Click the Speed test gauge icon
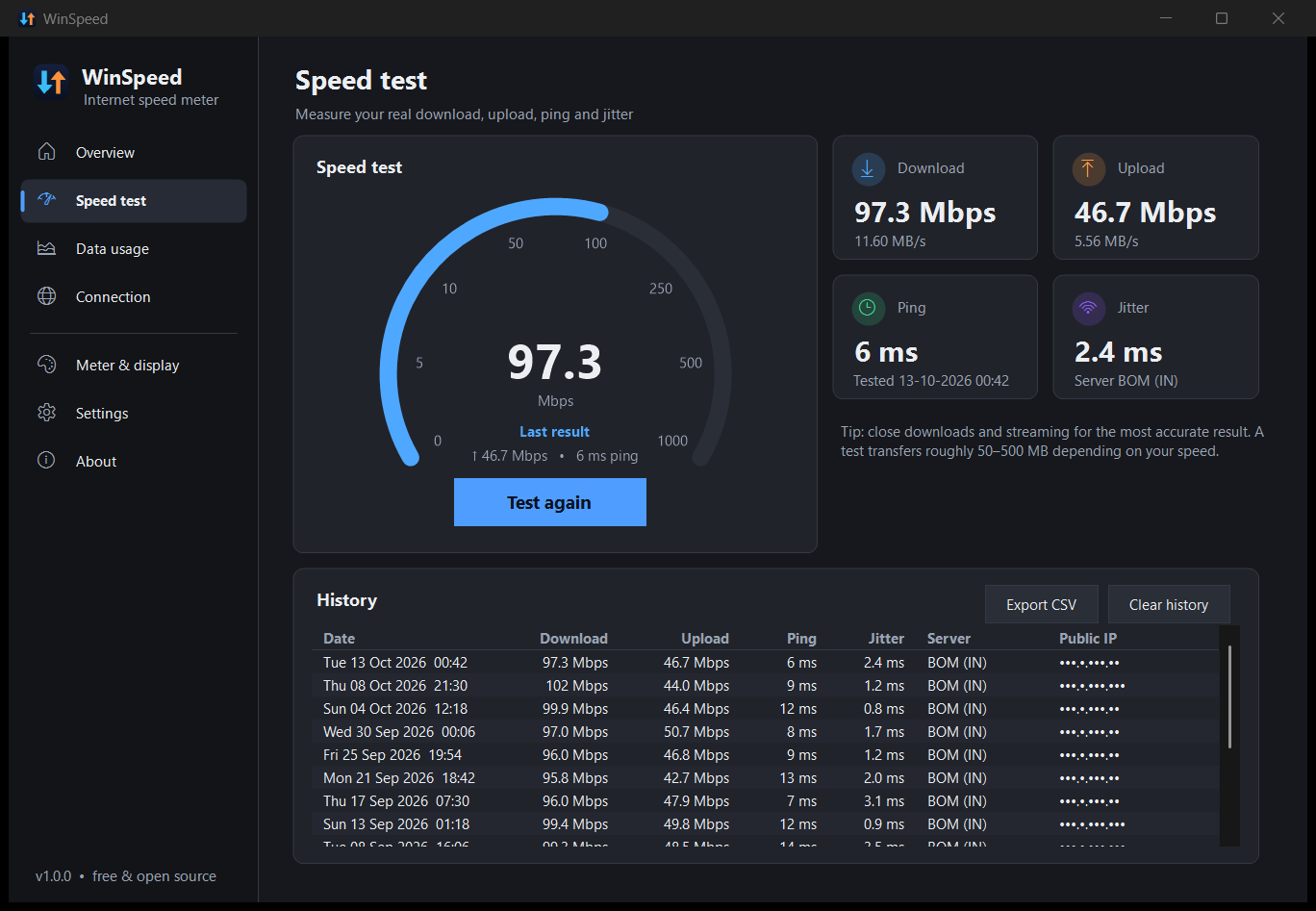This screenshot has width=1316, height=911. (x=46, y=200)
